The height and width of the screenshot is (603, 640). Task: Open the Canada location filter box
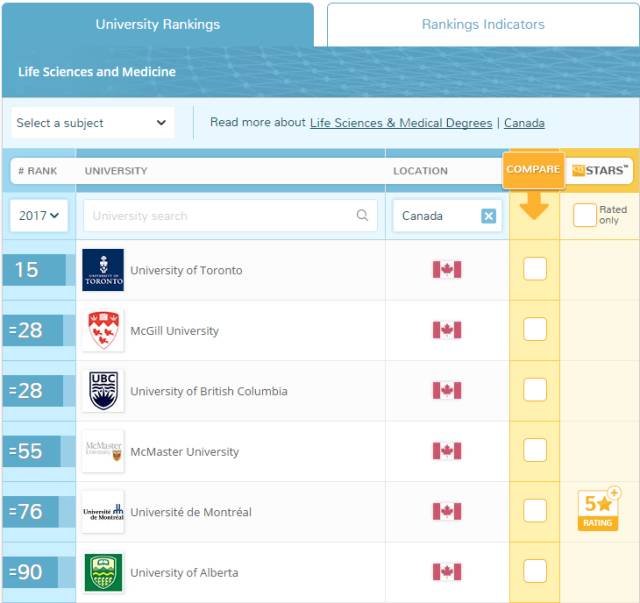click(447, 216)
